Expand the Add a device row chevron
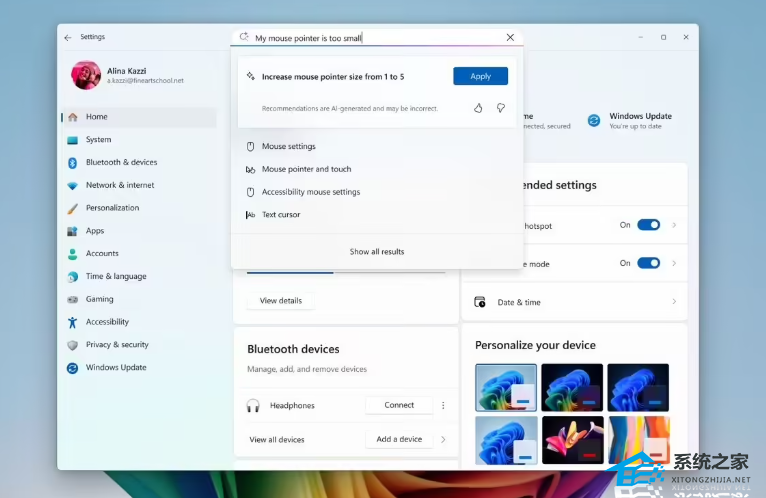This screenshot has height=498, width=766. 443,439
